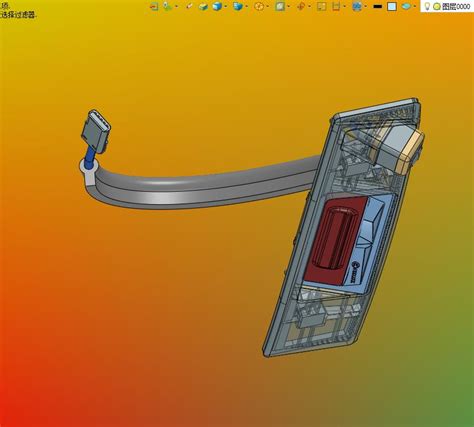Open dropdown next to blue stacked boxes icon
This screenshot has width=474, height=427.
(x=246, y=6)
